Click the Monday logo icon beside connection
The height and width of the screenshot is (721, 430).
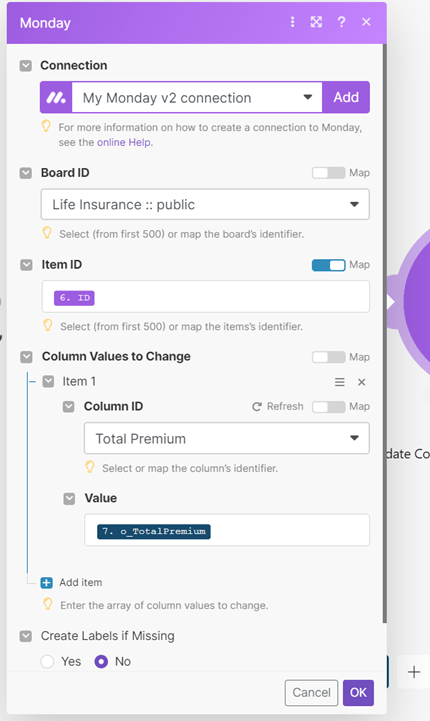coord(56,97)
